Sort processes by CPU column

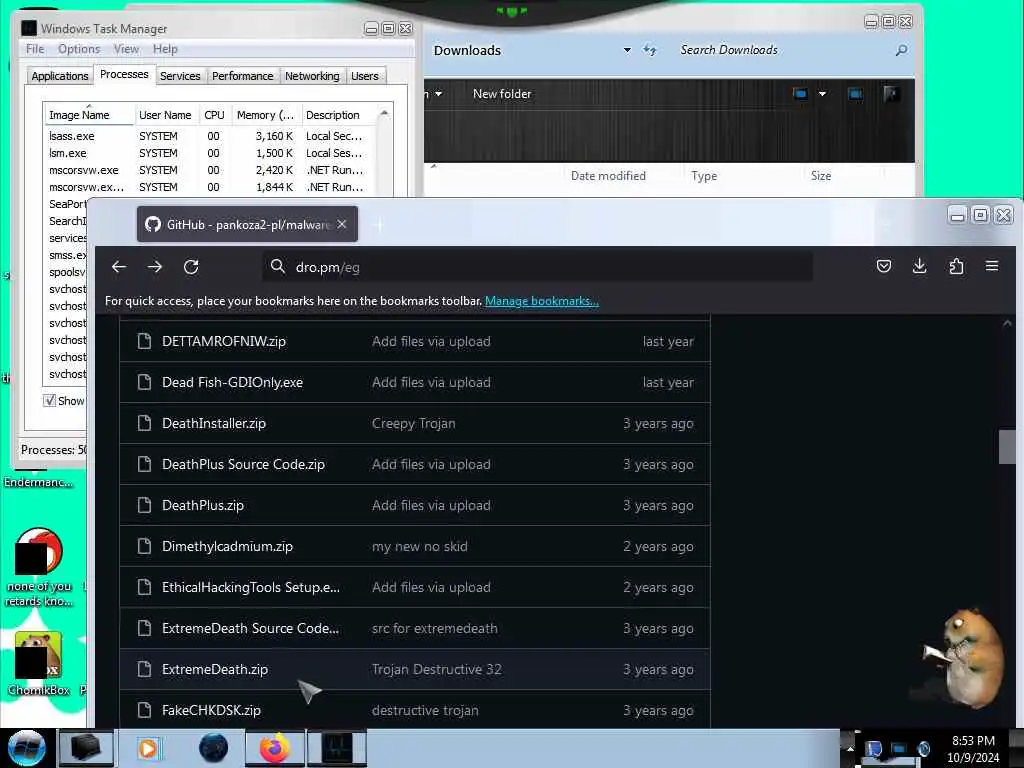click(214, 115)
